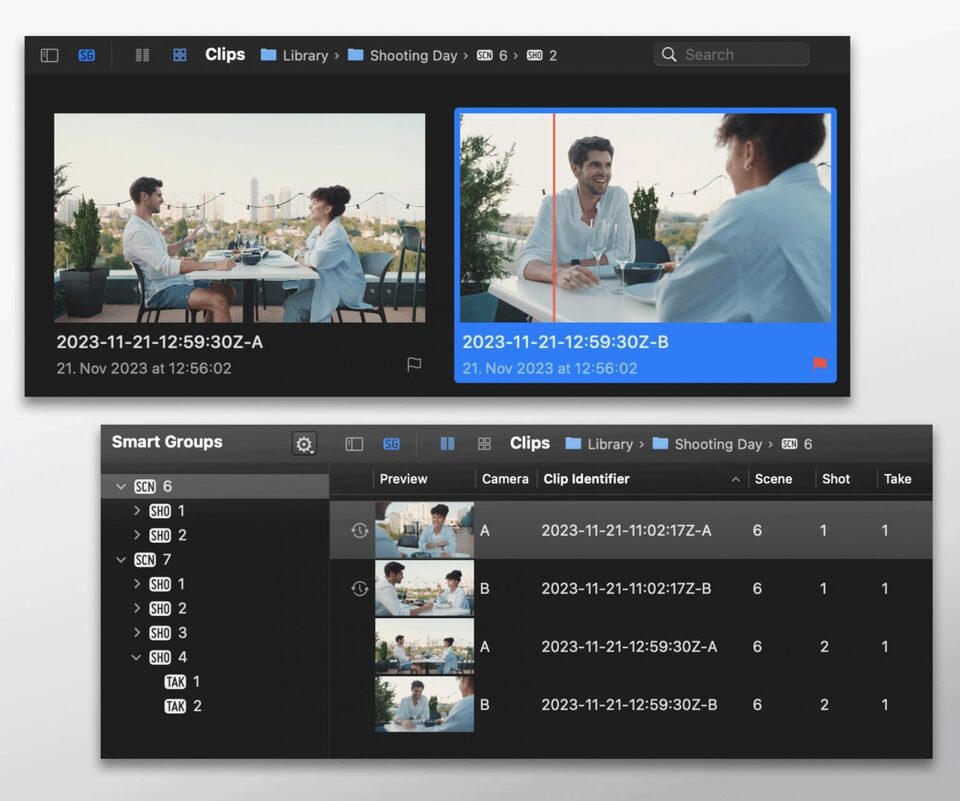Click the history clock icon on the 11:02:17Z-A row
This screenshot has height=801, width=960.
(360, 530)
